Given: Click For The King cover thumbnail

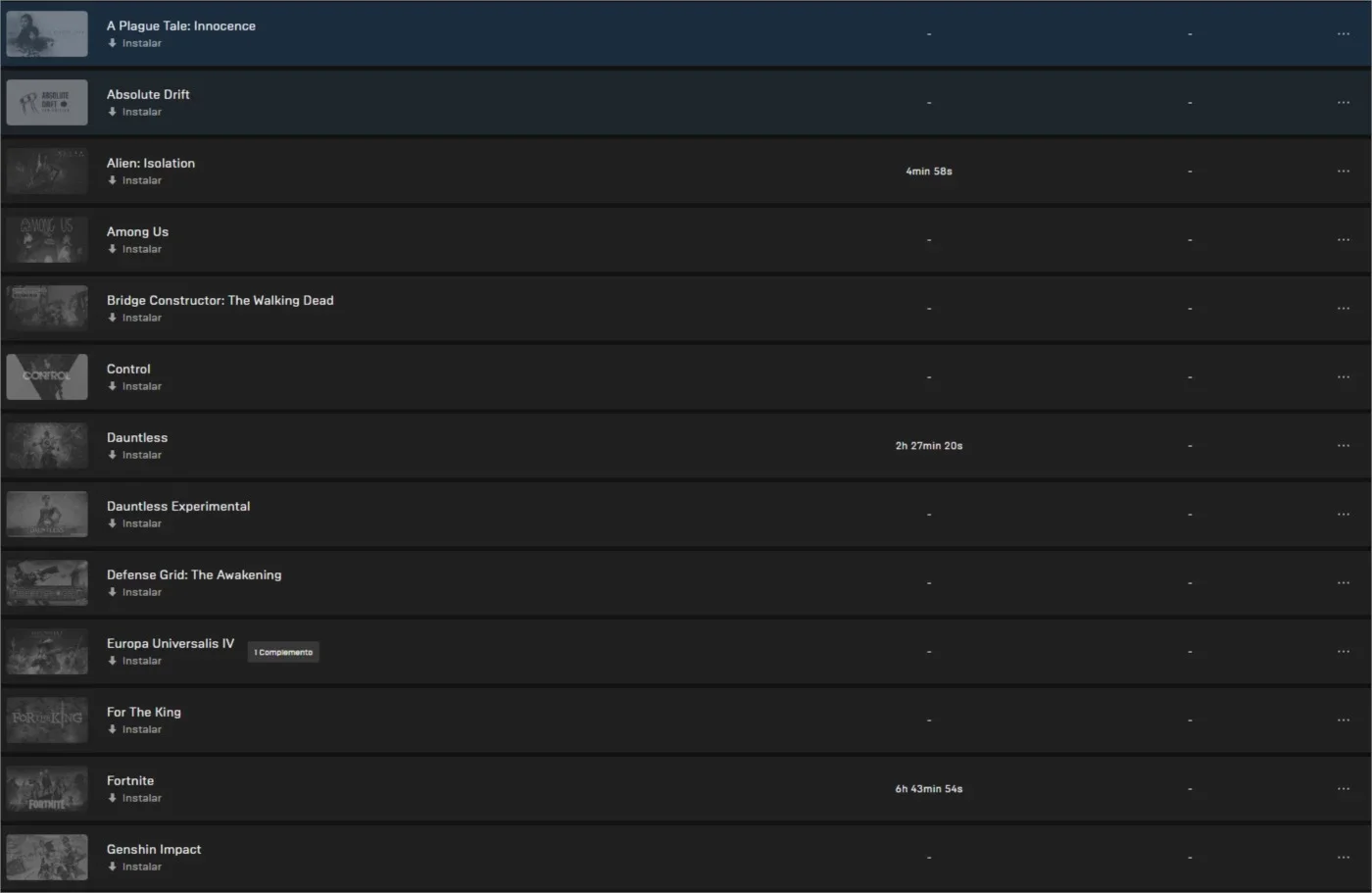Looking at the screenshot, I should (x=47, y=720).
